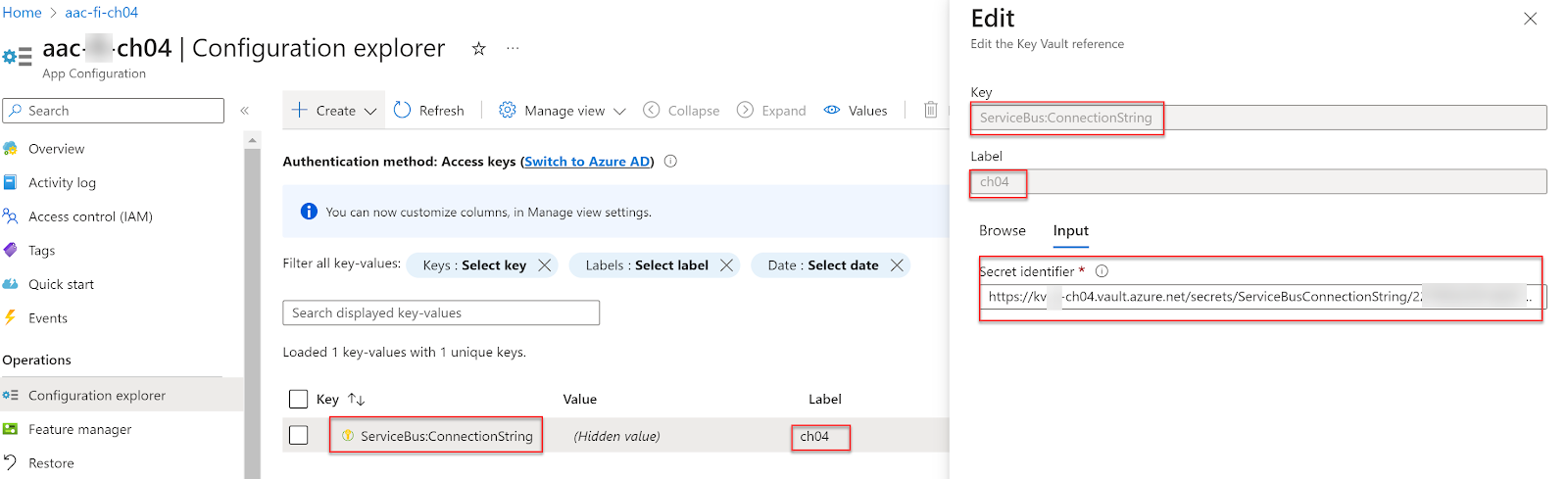This screenshot has width=1568, height=479.
Task: Click the authentication method info icon
Action: click(670, 162)
